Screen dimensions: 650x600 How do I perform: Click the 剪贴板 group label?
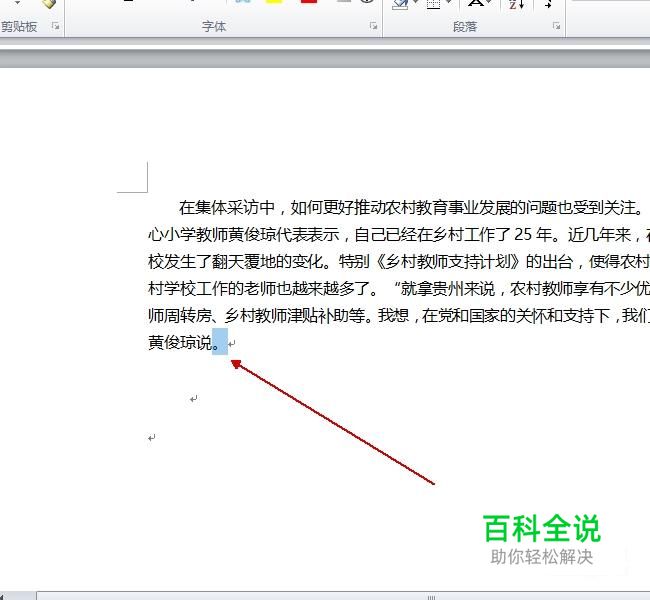(x=19, y=27)
